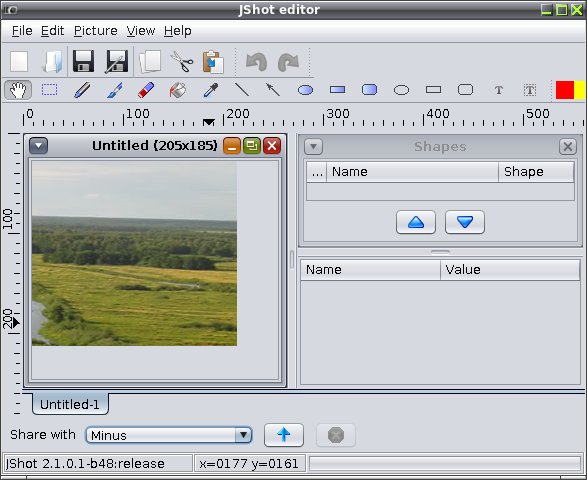Choose the Pencil drawing tool

click(x=82, y=90)
